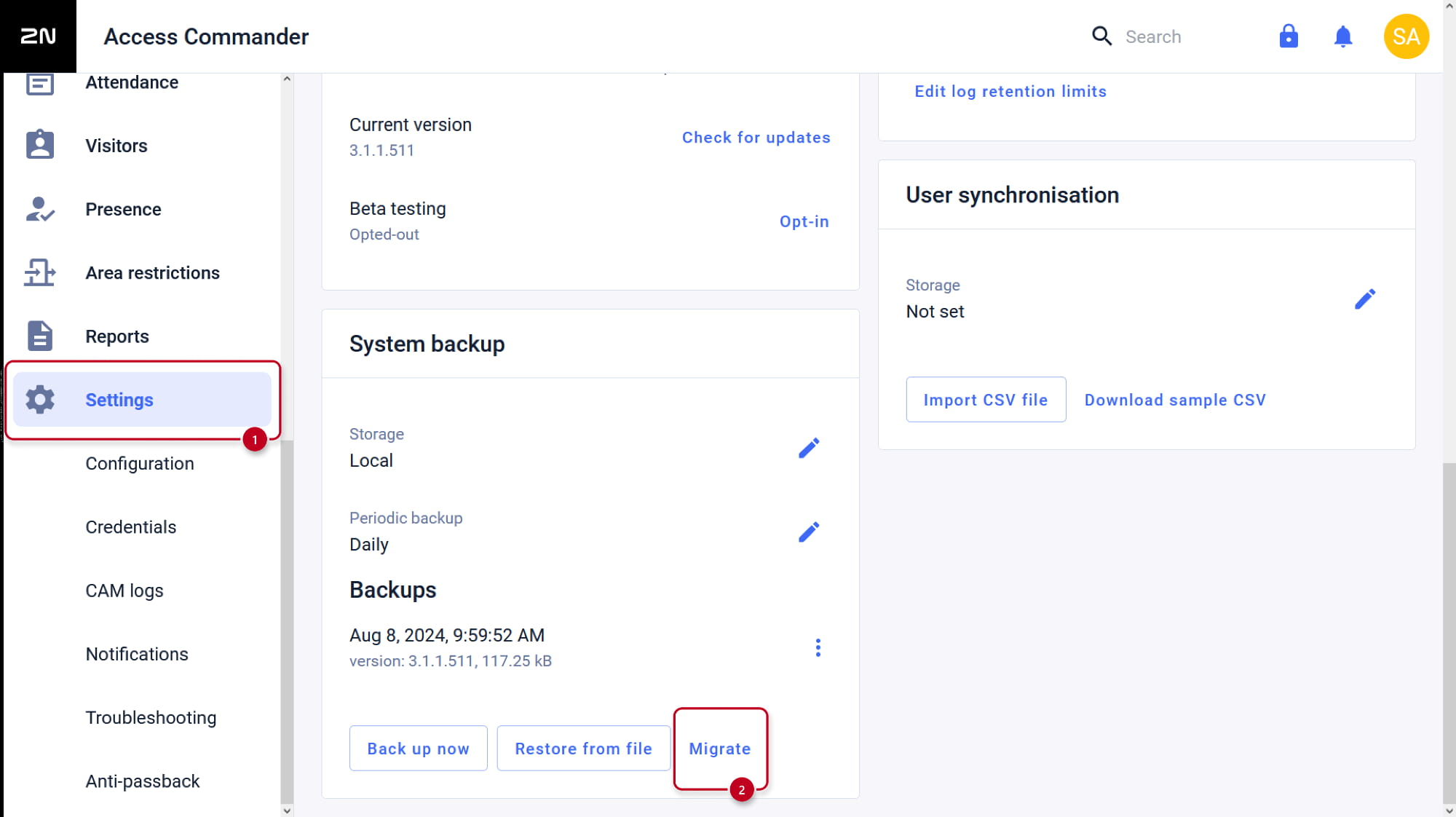The image size is (1456, 817).
Task: Click the Local storage value
Action: coord(371,460)
